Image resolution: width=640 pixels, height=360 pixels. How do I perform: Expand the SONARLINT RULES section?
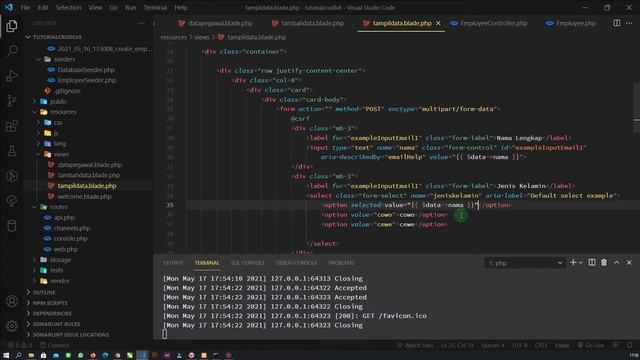pos(56,324)
